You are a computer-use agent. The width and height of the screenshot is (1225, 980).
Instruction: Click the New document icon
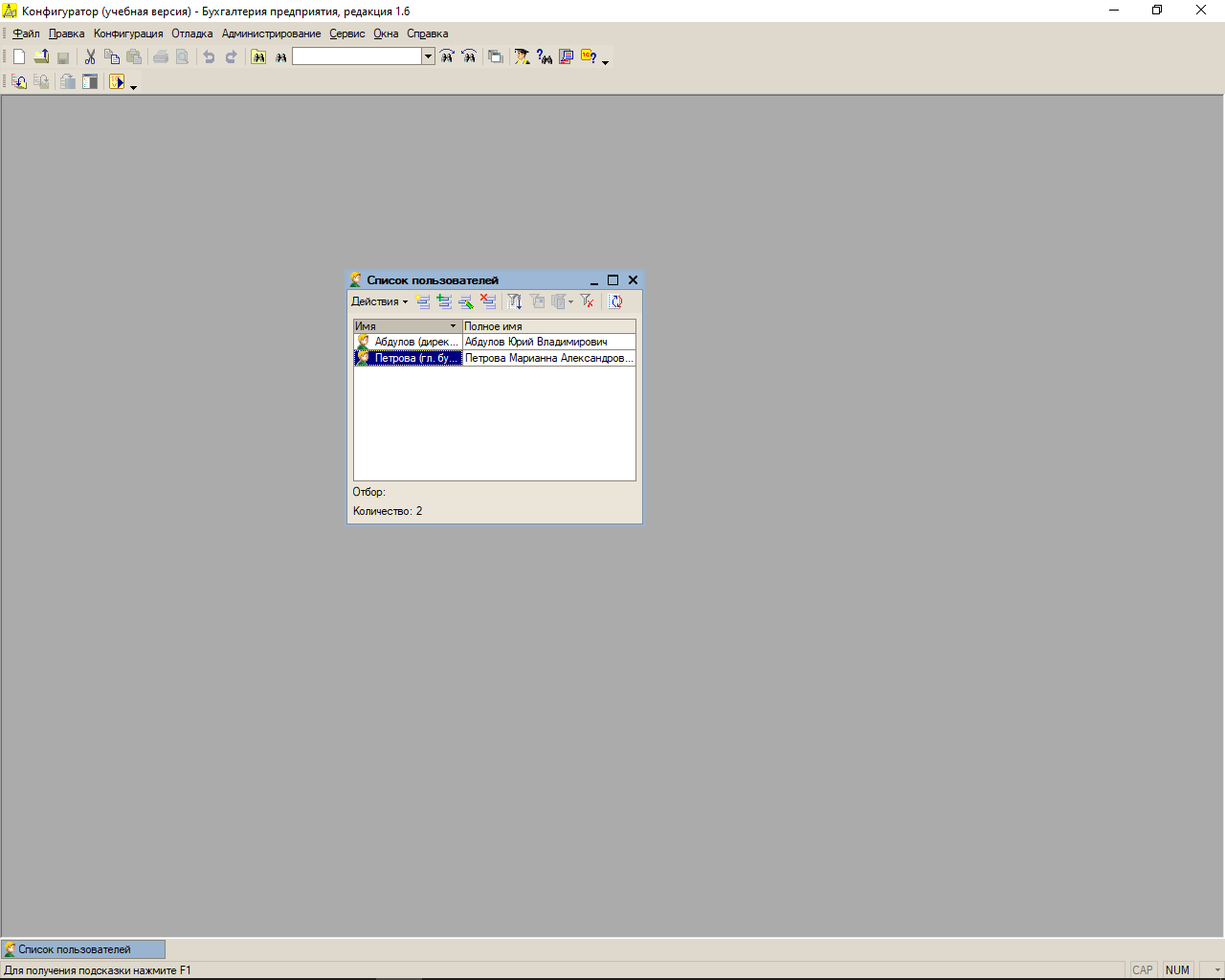(x=18, y=57)
